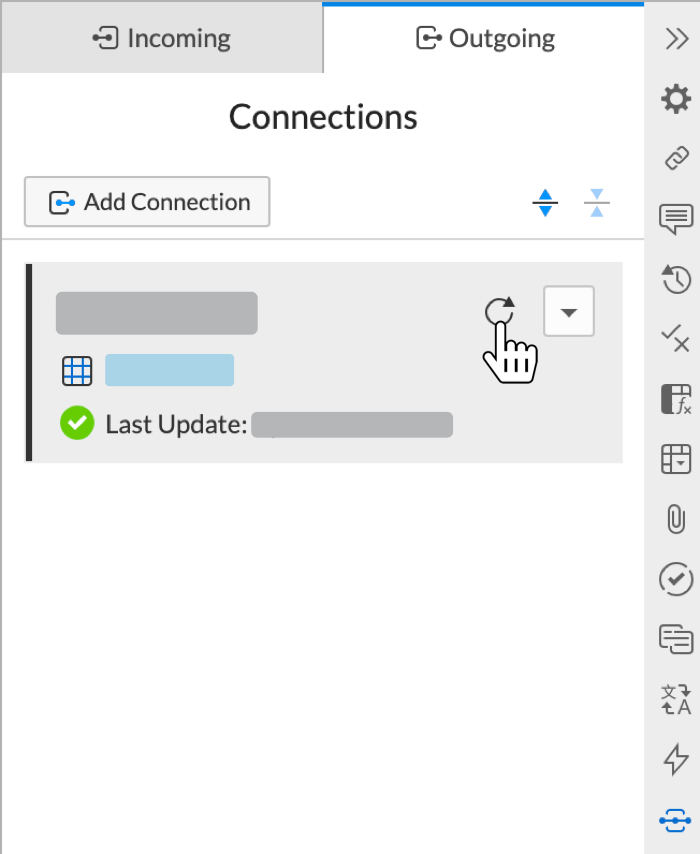
Task: Click the green Last Update status badge
Action: [77, 424]
